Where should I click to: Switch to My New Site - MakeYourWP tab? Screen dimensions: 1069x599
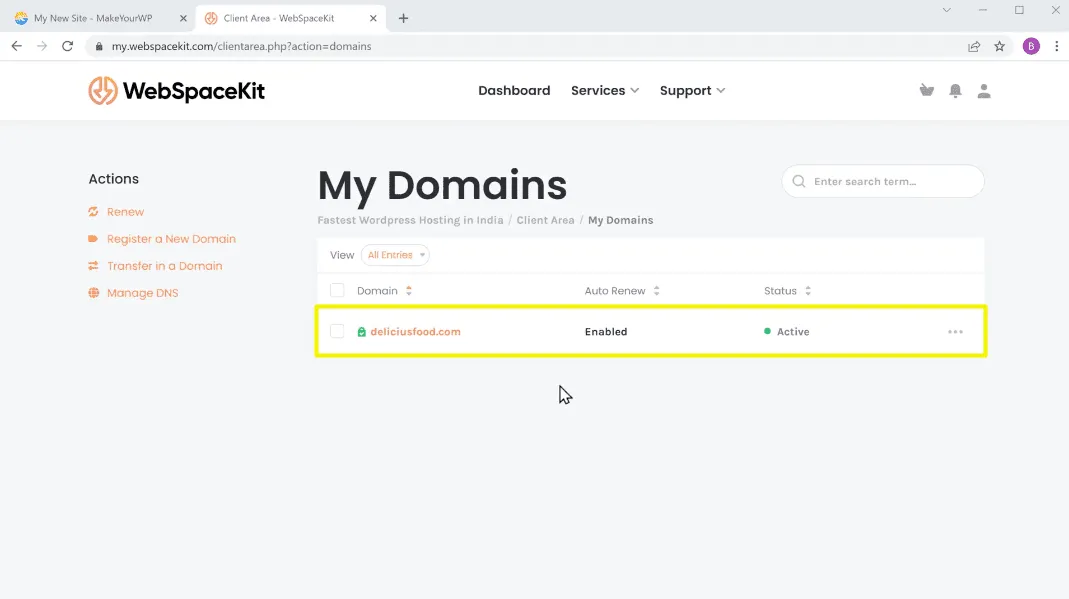95,18
